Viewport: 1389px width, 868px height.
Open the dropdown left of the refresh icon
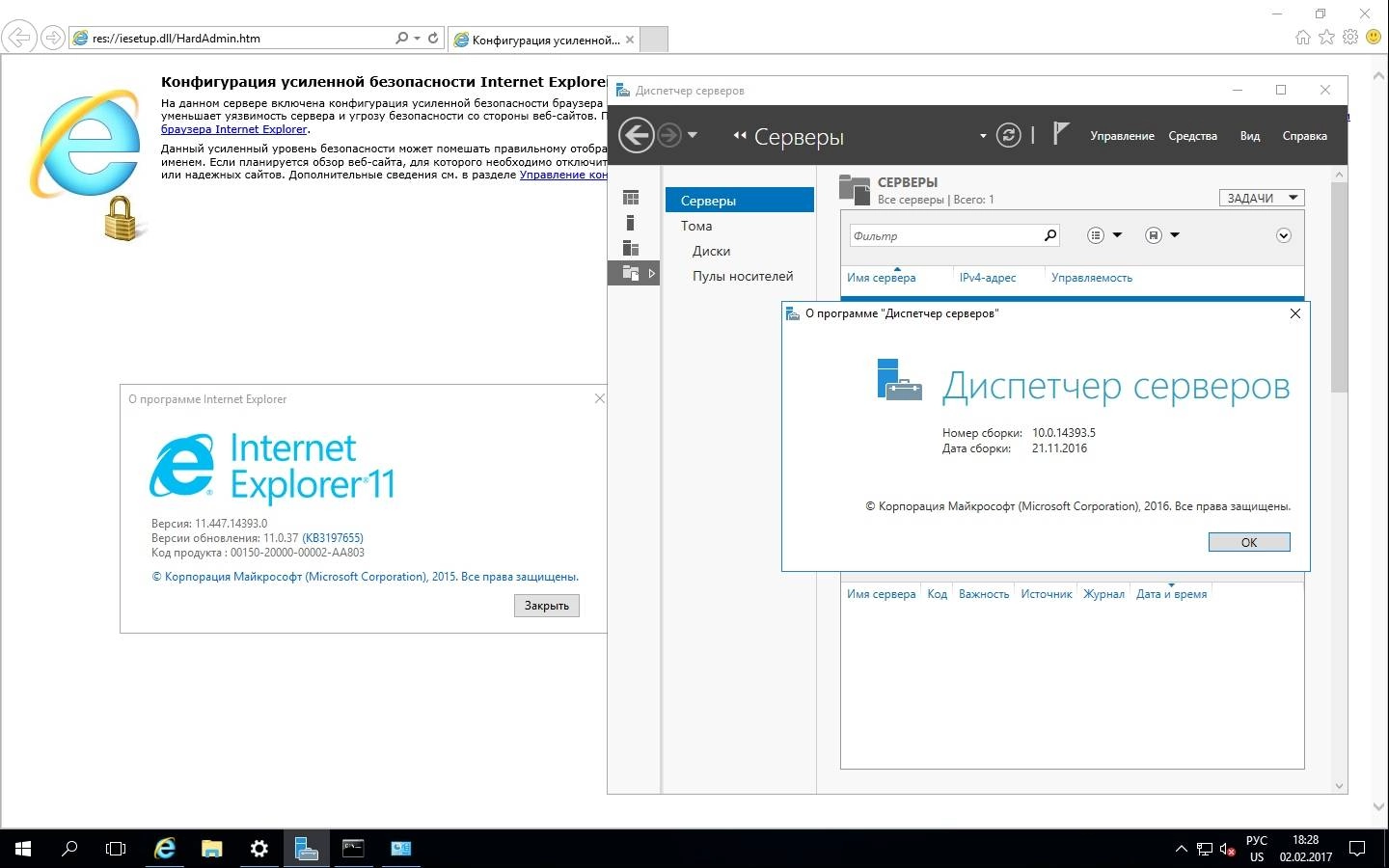(983, 136)
